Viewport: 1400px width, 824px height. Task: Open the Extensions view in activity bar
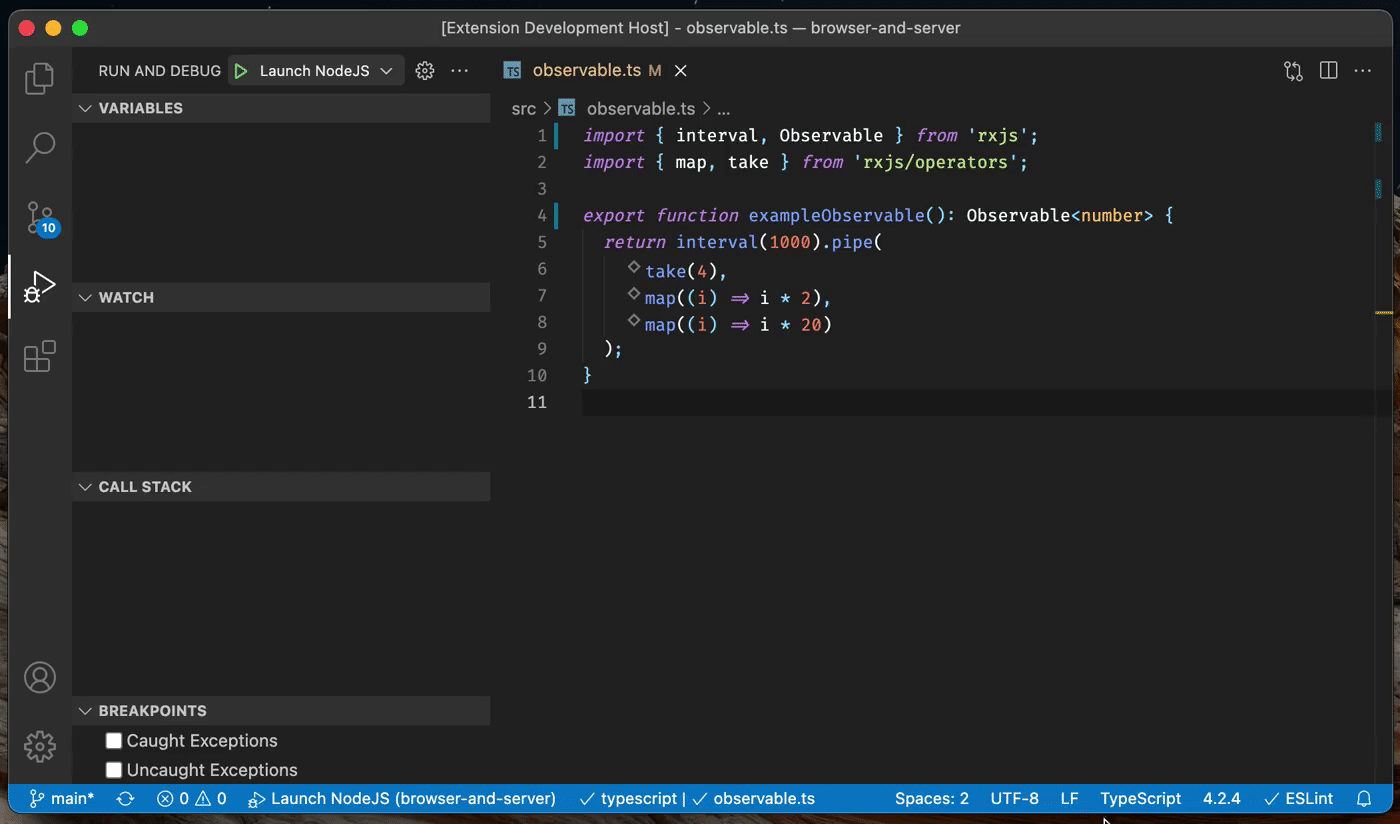point(39,356)
